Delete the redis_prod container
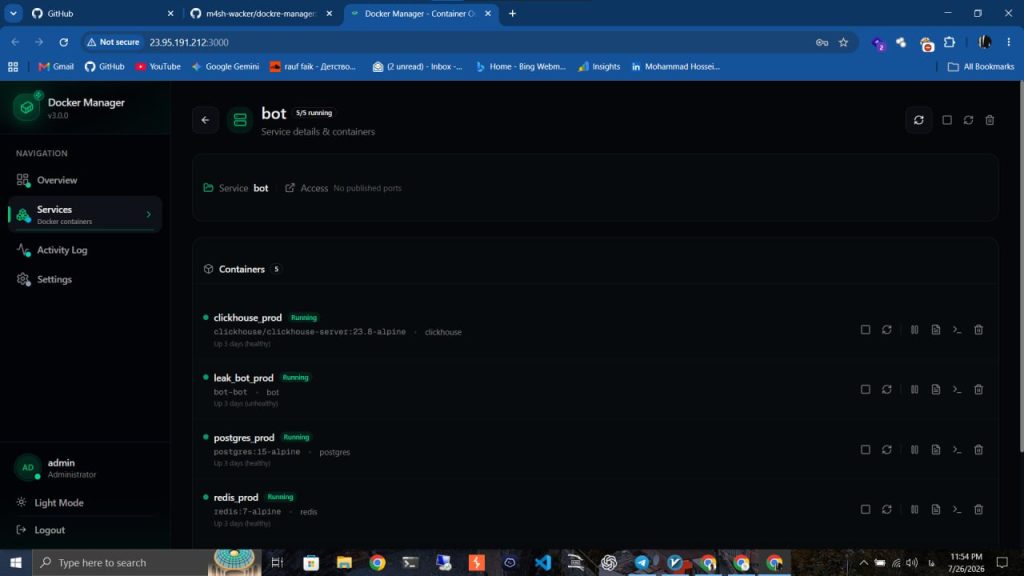 (x=978, y=509)
